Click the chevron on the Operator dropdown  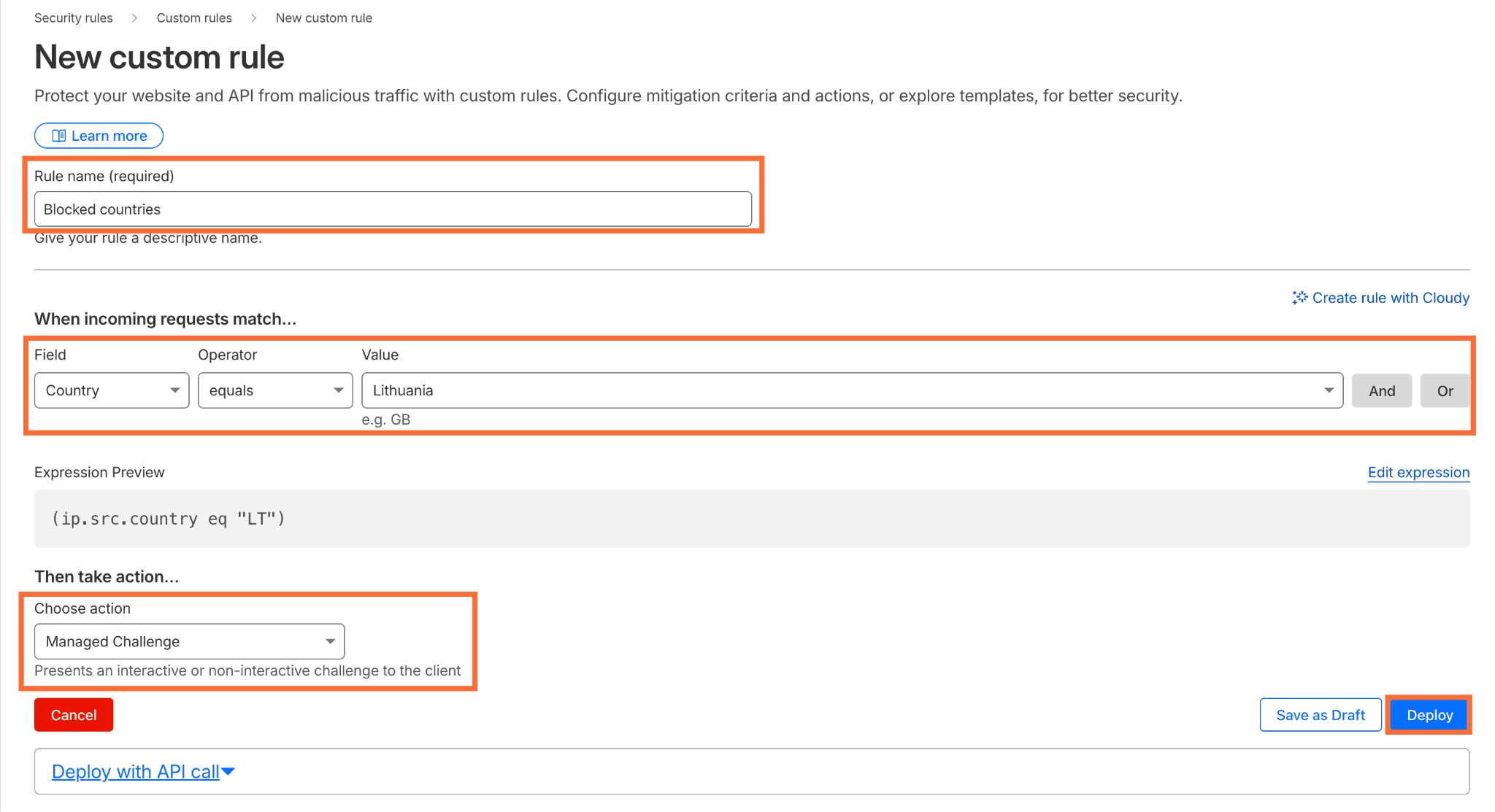point(338,390)
